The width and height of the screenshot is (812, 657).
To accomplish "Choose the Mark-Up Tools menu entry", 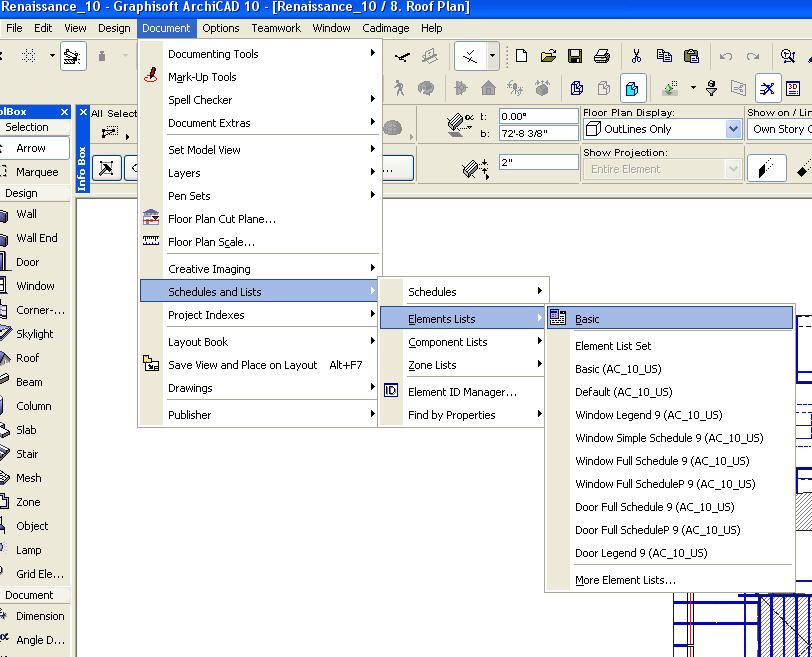I will tap(202, 77).
